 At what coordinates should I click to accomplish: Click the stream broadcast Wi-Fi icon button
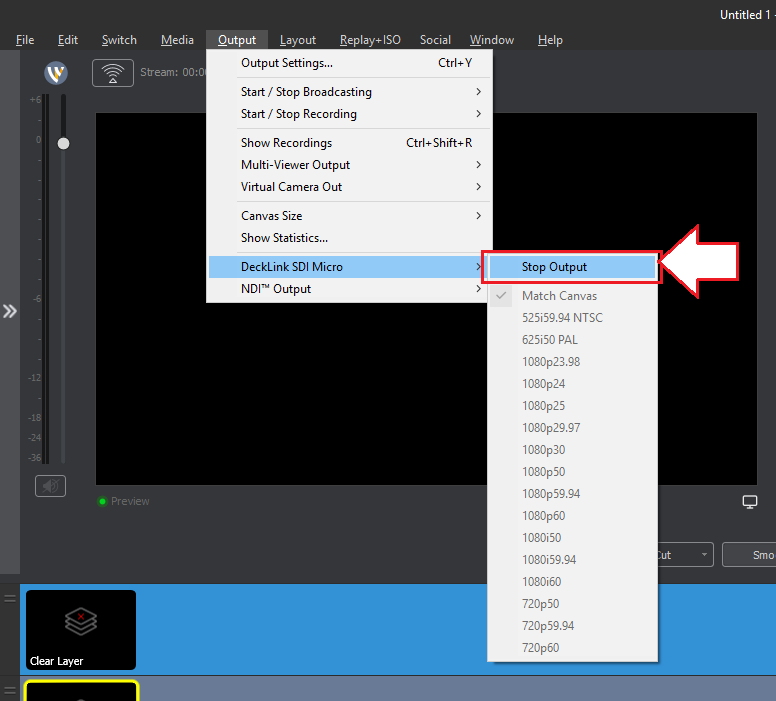(x=113, y=73)
